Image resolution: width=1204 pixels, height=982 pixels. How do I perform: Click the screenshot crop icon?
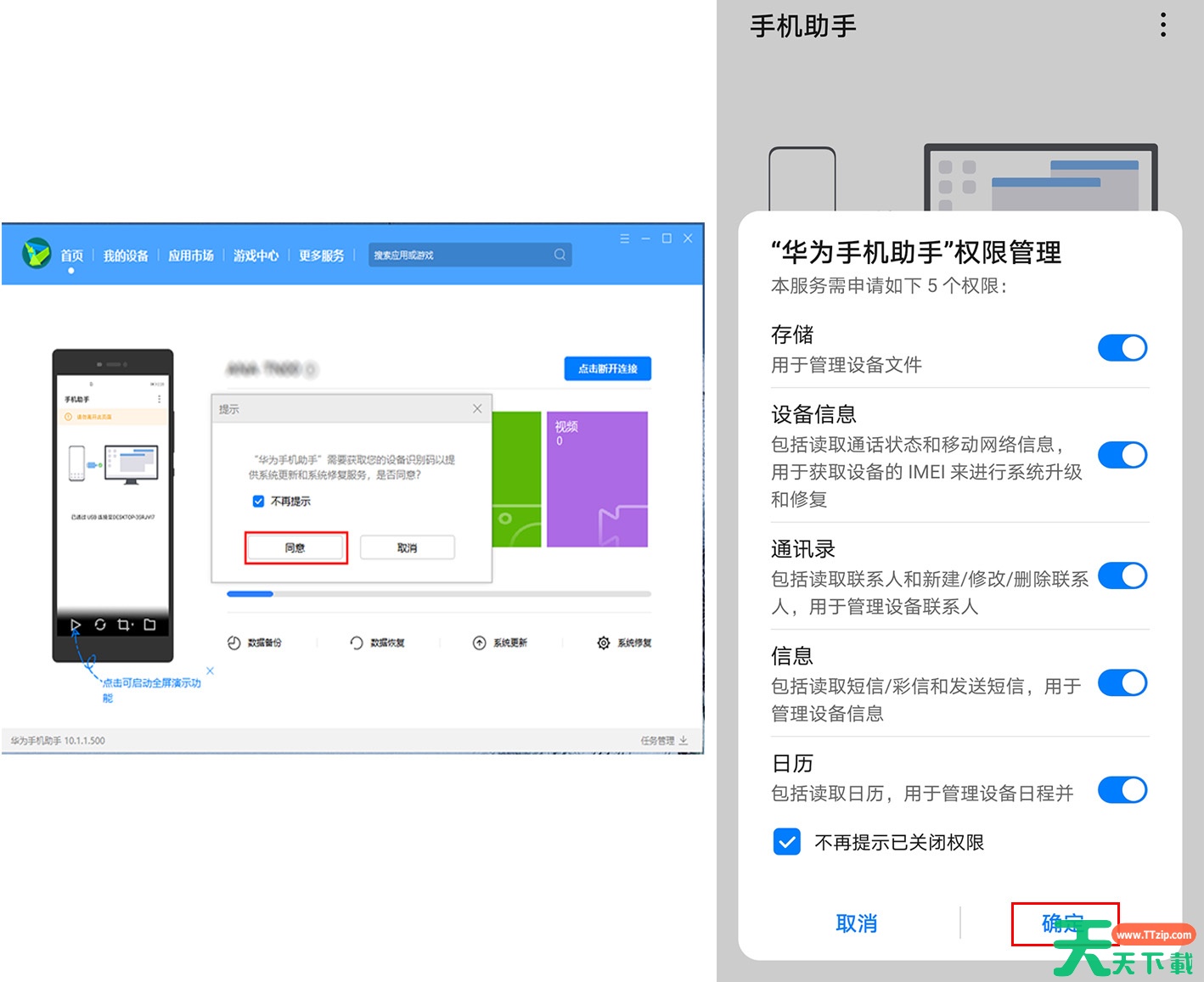[125, 625]
